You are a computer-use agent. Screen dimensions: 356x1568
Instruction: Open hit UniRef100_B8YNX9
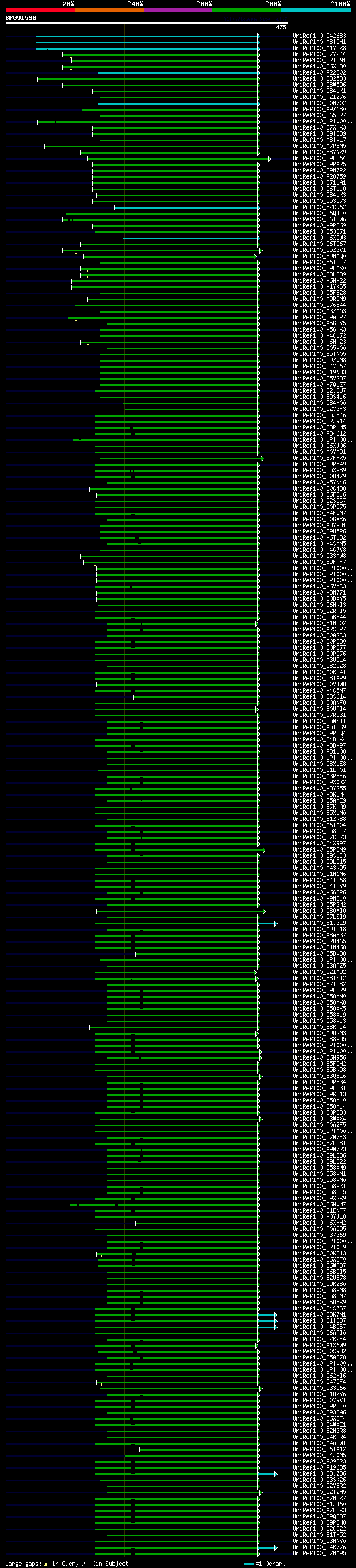coord(319,152)
